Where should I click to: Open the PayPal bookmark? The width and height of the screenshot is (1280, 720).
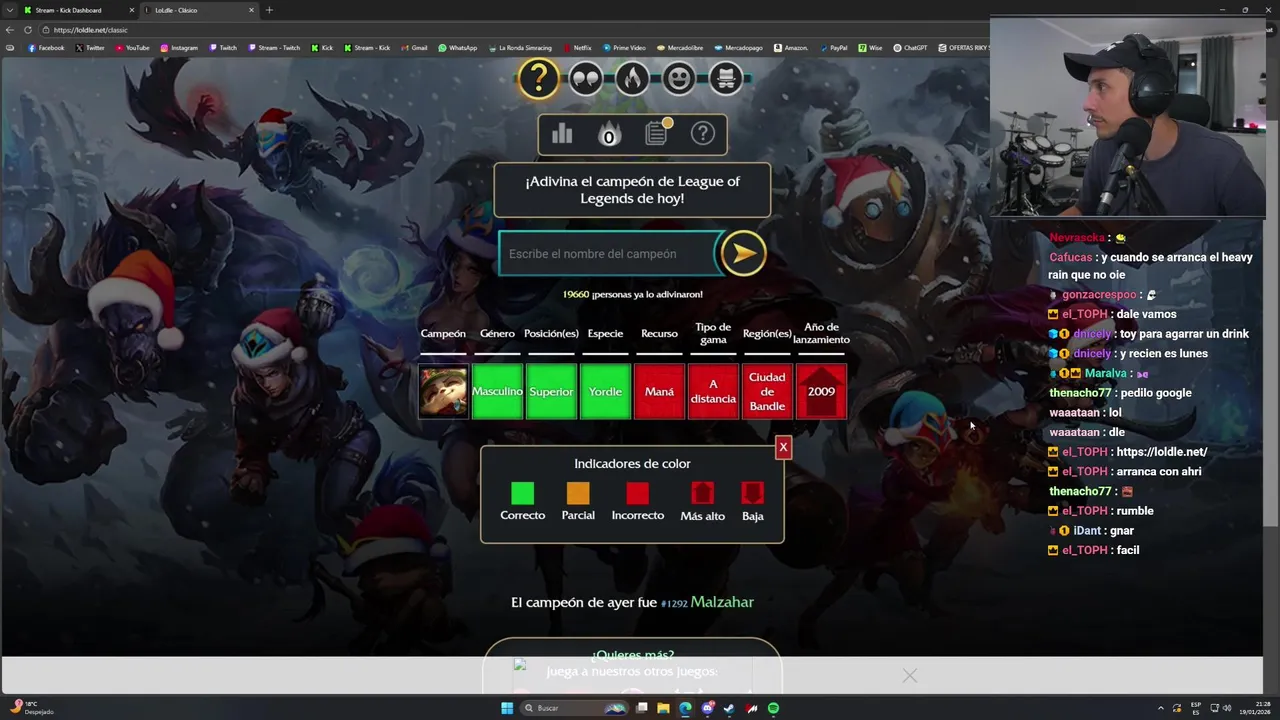833,48
